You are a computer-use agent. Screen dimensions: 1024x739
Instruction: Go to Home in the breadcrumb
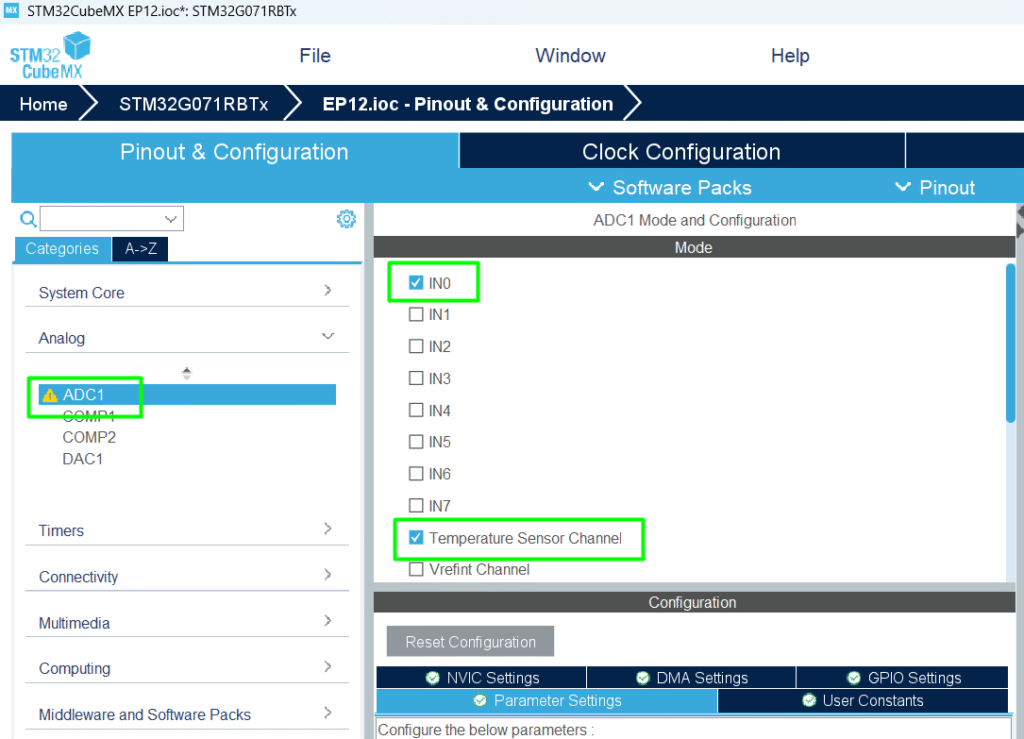click(x=44, y=104)
